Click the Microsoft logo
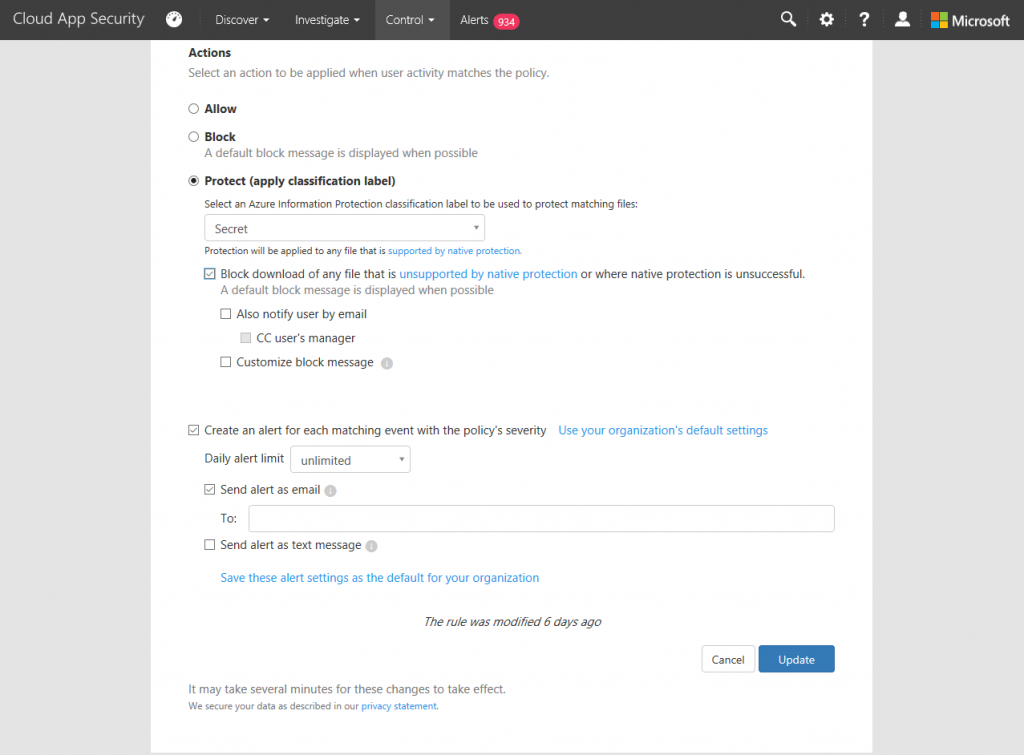 tap(968, 19)
